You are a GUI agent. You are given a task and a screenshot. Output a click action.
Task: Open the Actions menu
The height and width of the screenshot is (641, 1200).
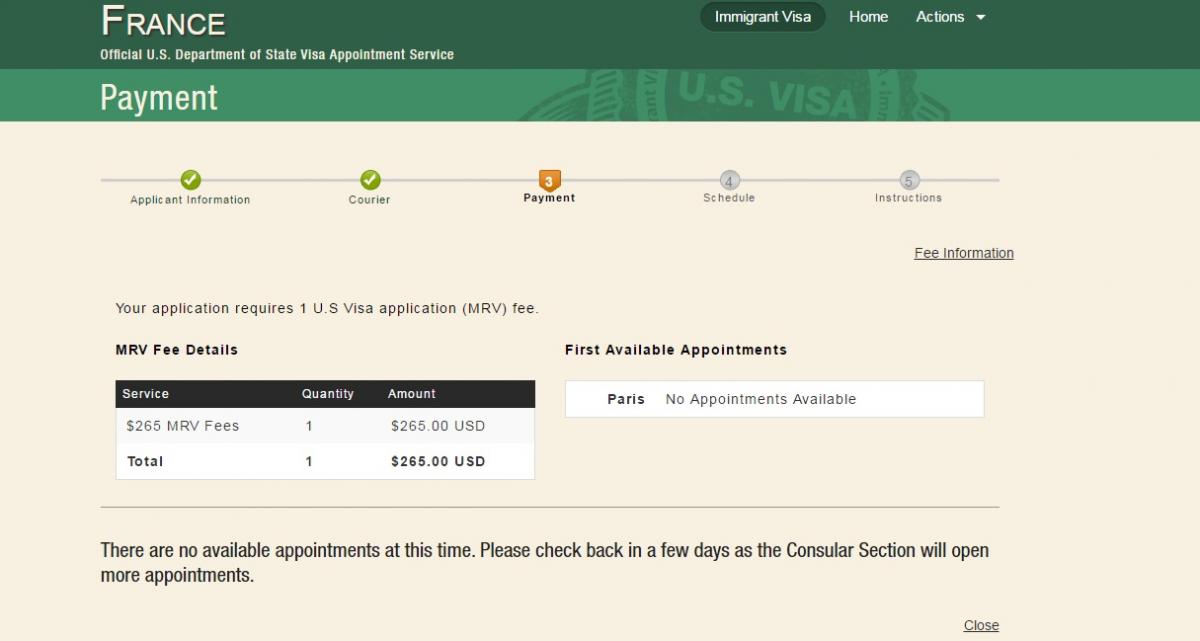click(x=950, y=17)
